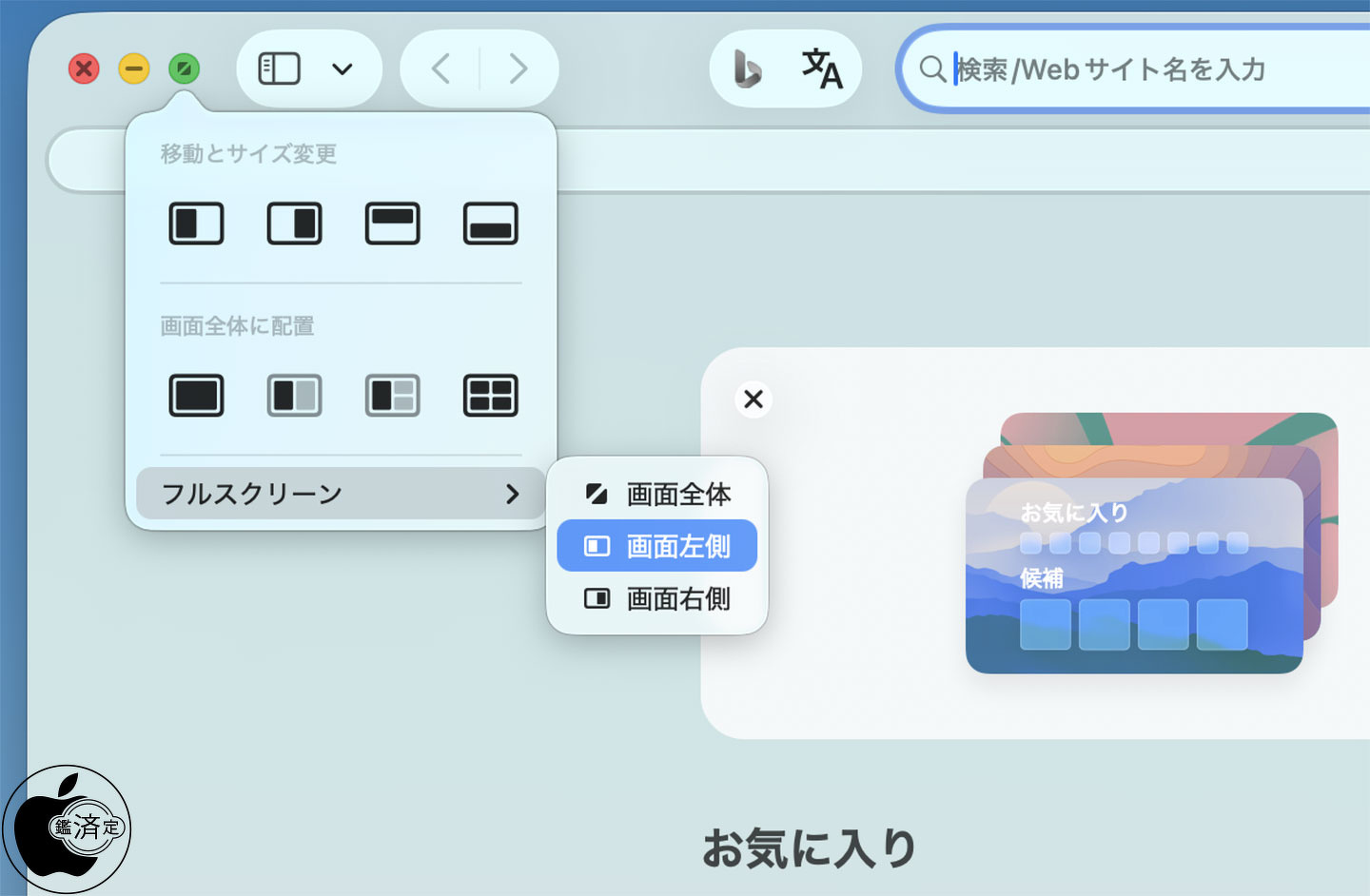Tile window to top half icon
This screenshot has width=1370, height=896.
[392, 224]
